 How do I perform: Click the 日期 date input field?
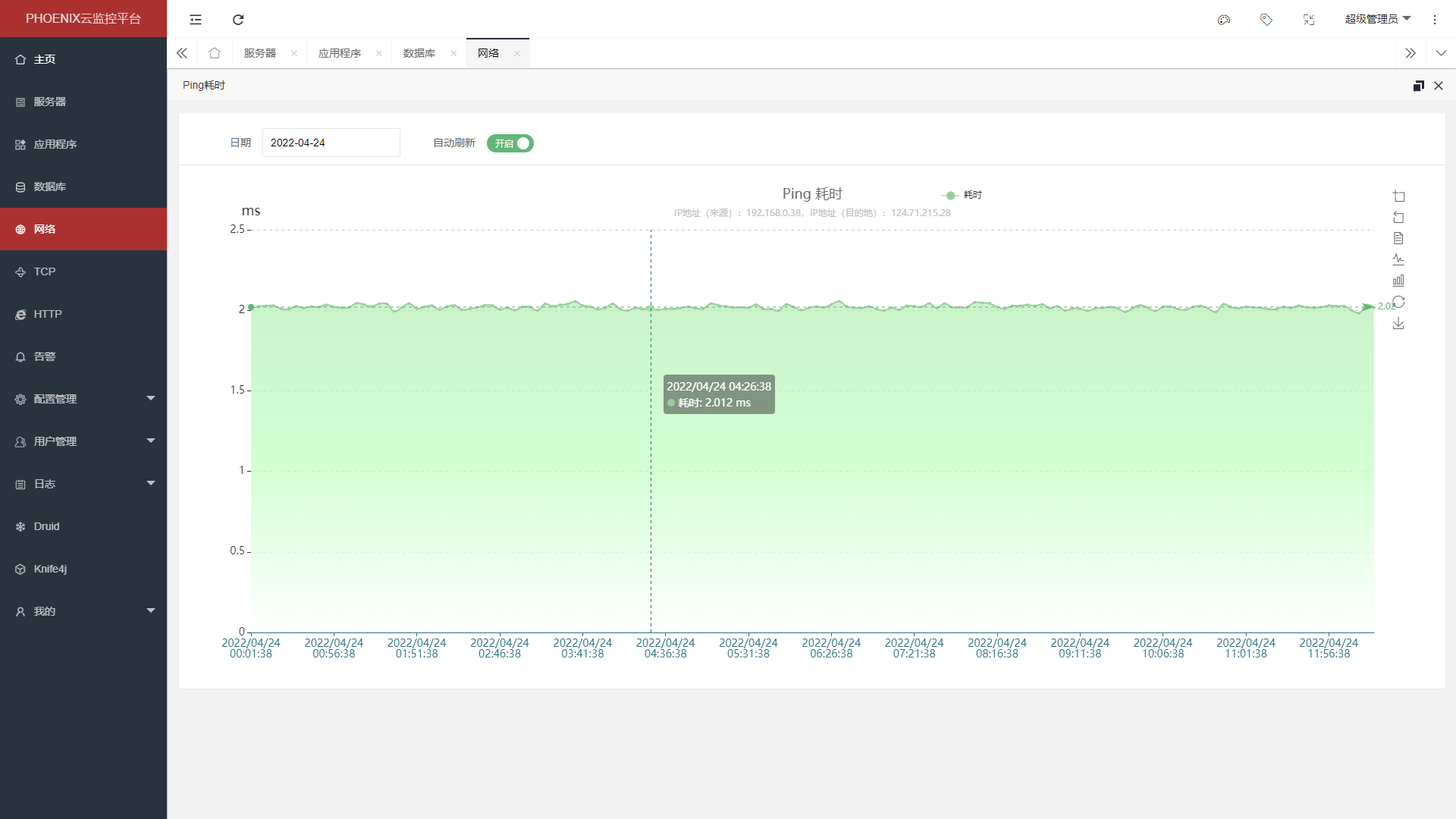point(331,143)
